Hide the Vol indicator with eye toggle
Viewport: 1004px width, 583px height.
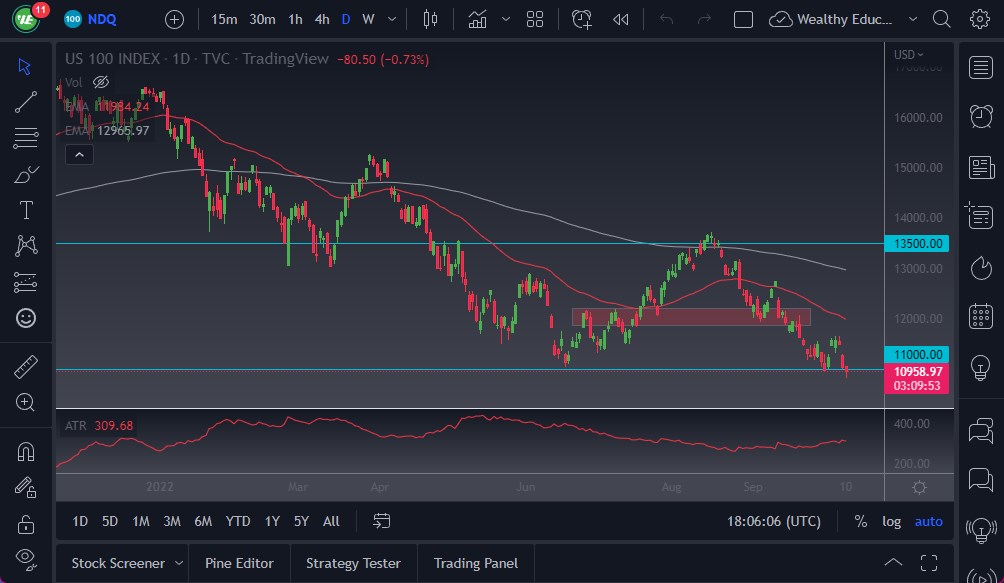click(101, 82)
